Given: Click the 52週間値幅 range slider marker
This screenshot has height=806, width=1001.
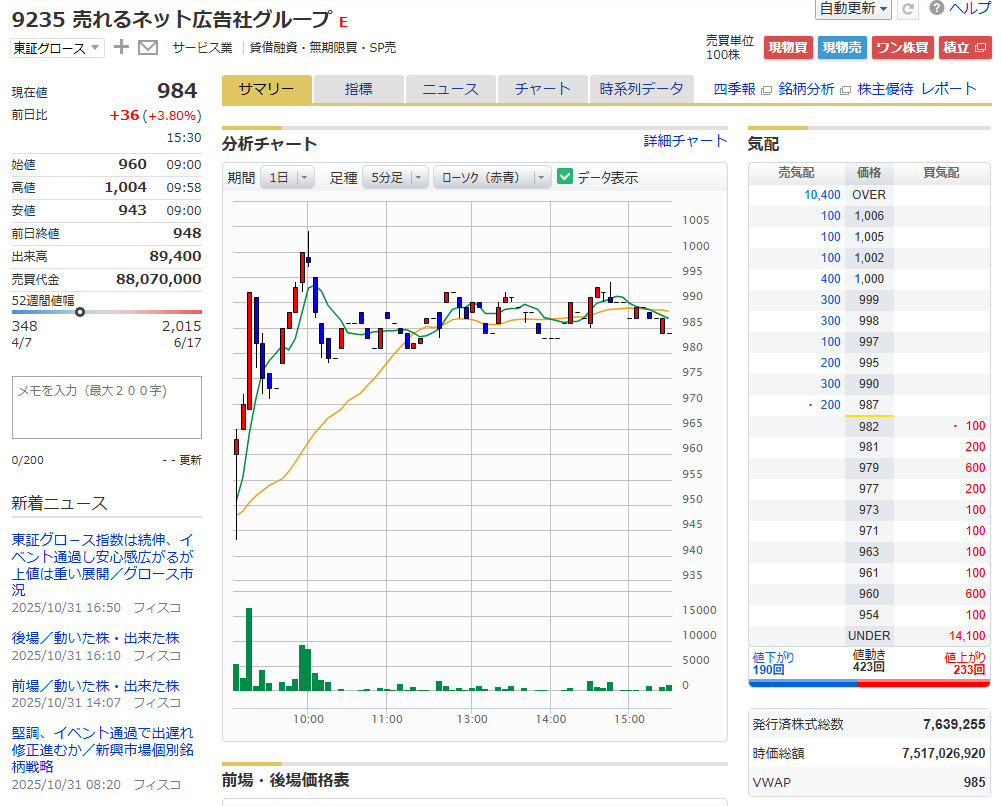Looking at the screenshot, I should tap(80, 312).
